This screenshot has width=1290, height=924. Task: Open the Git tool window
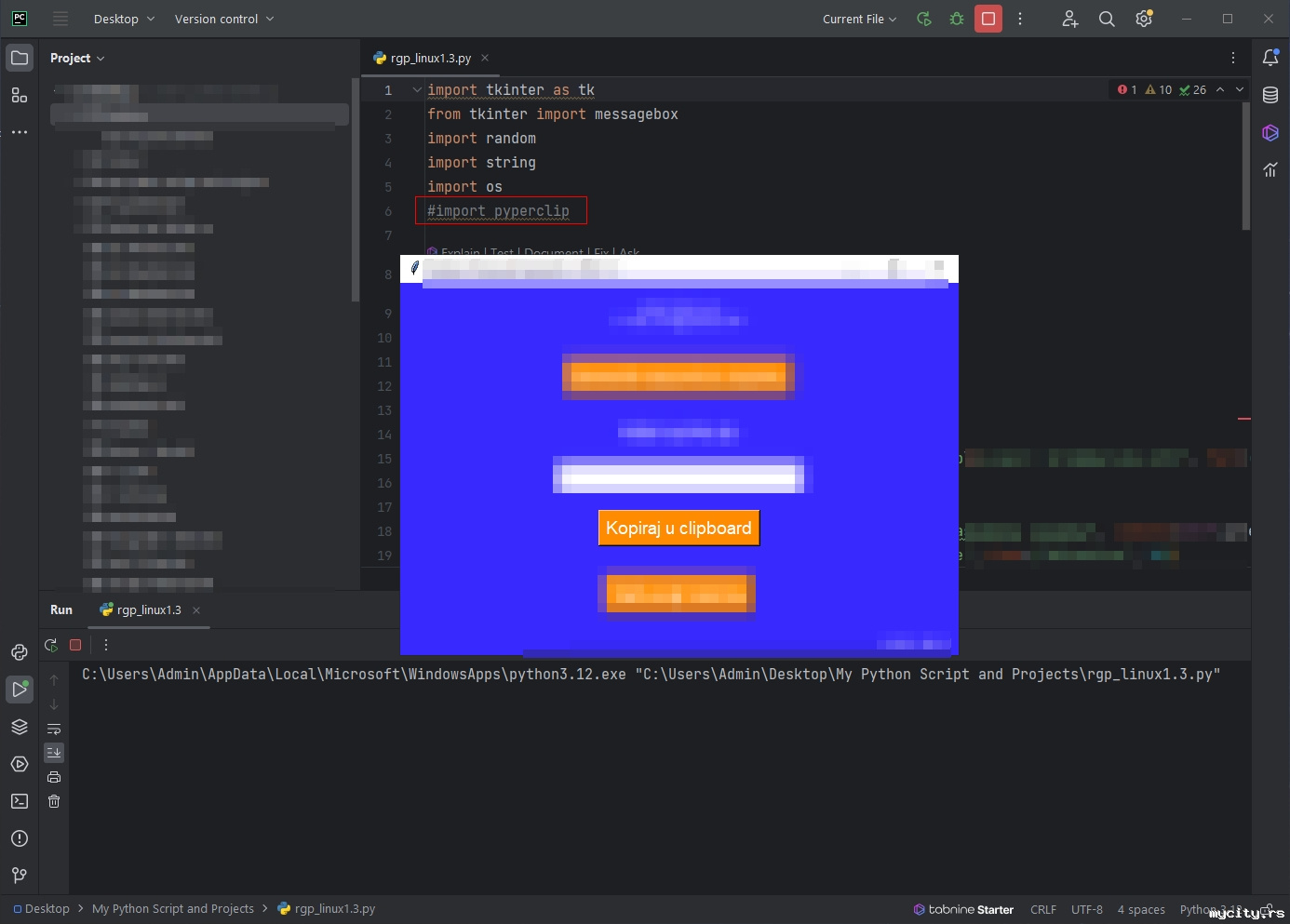20,876
